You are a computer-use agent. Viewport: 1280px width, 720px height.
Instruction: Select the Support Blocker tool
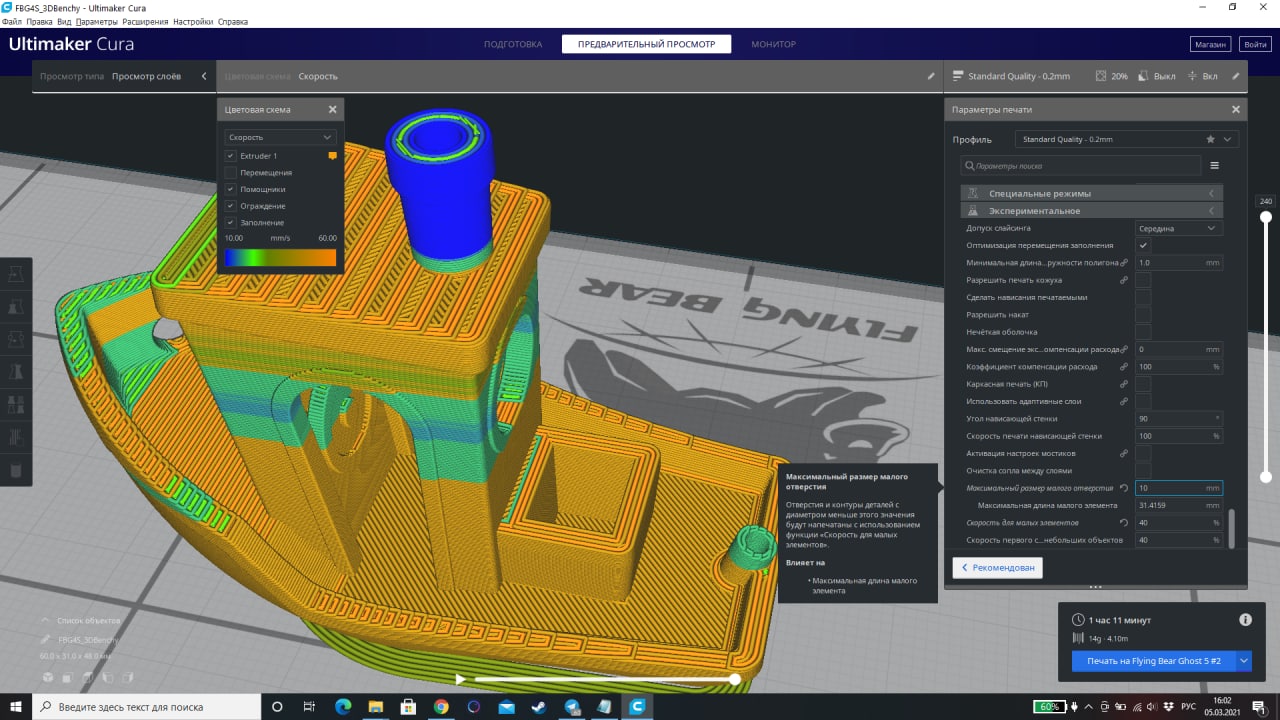pyautogui.click(x=15, y=437)
